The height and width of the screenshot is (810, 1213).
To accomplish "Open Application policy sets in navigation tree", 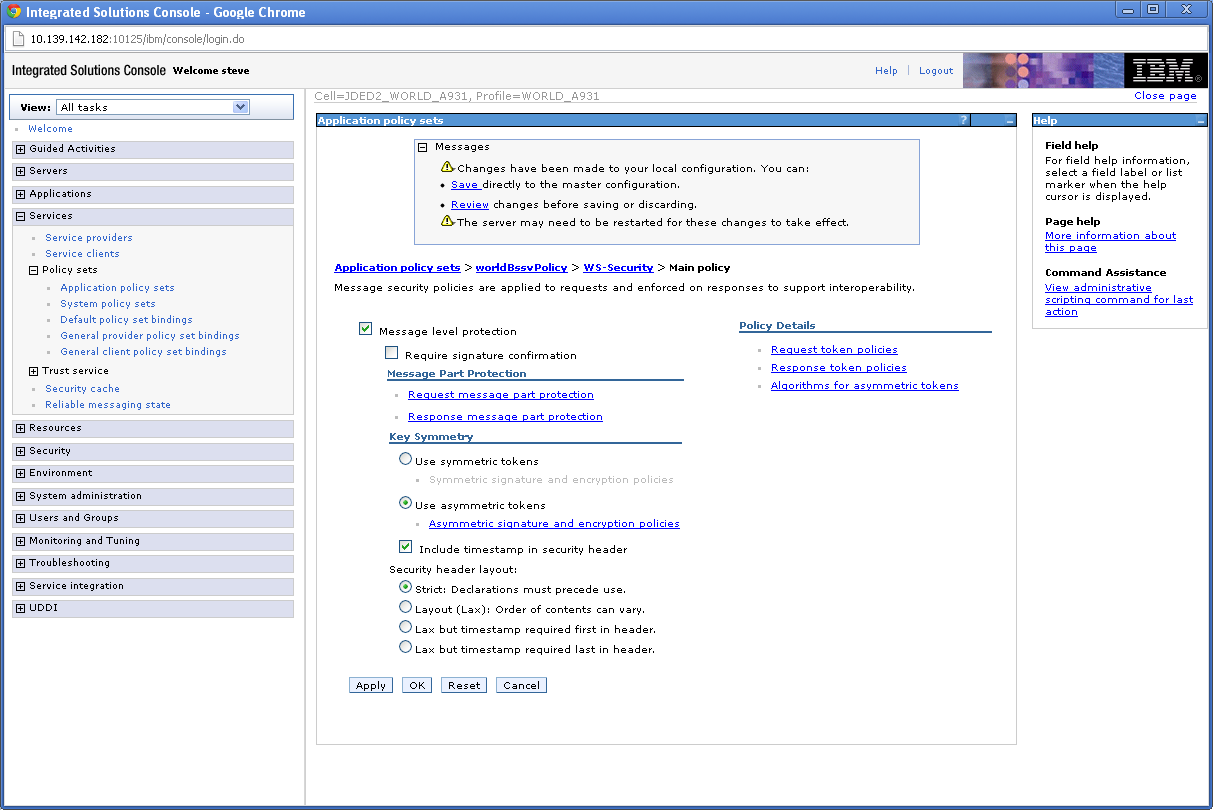I will [117, 288].
